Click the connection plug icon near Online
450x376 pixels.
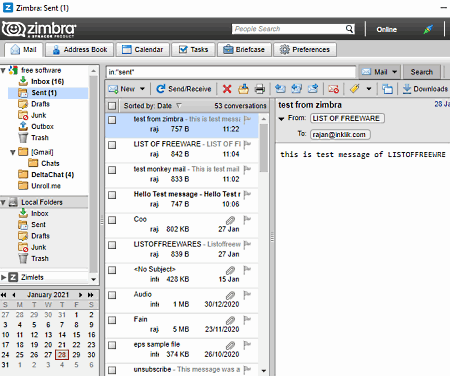tap(428, 29)
